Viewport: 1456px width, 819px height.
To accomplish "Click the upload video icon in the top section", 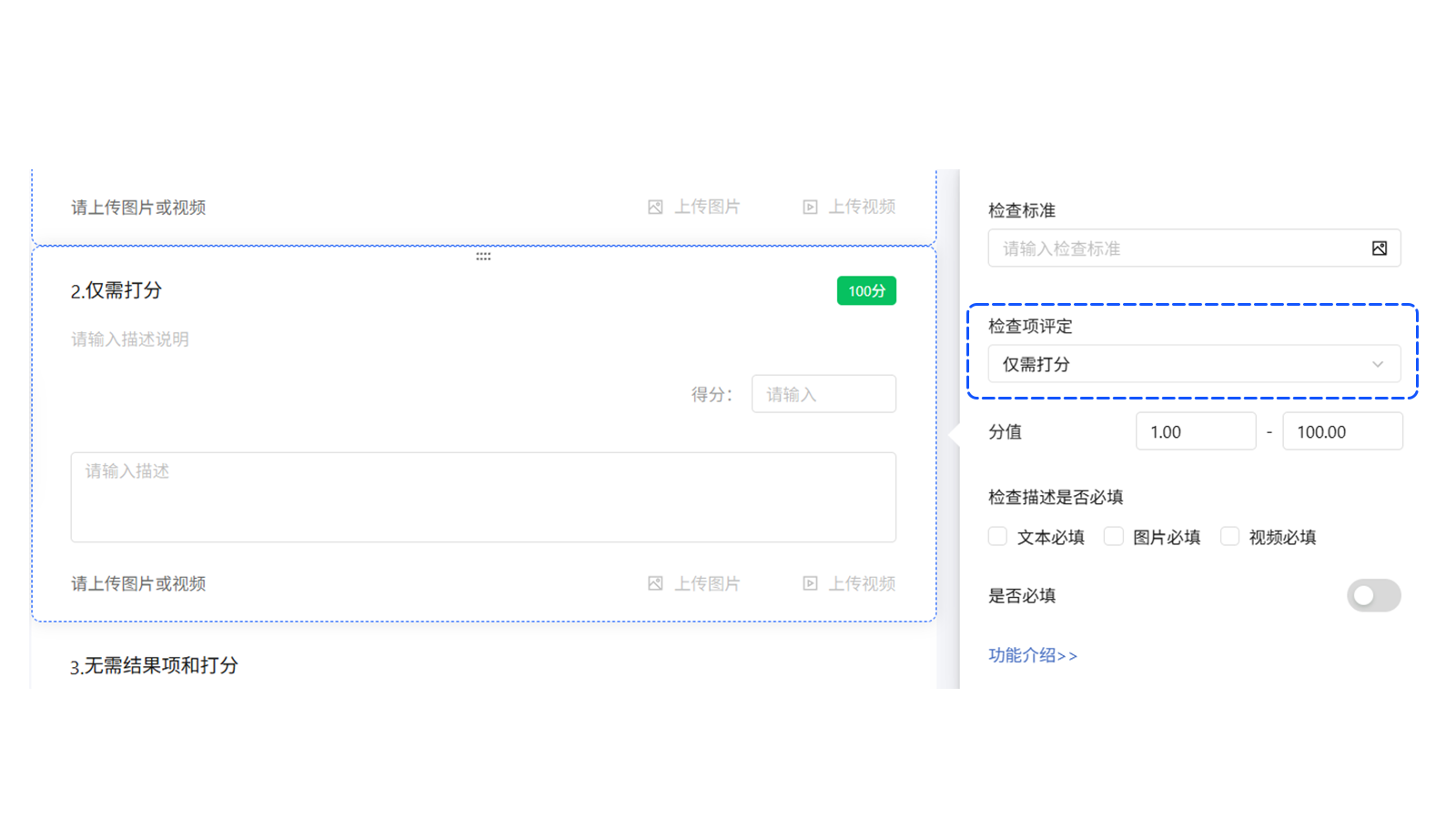I will tap(808, 207).
